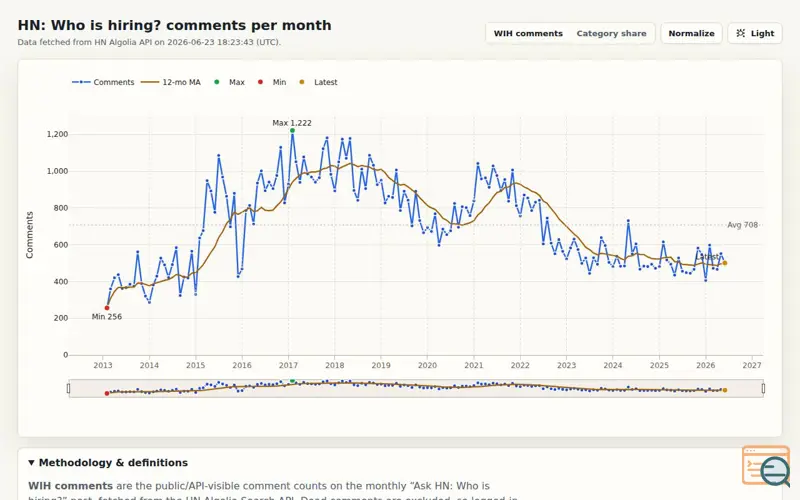The image size is (800, 500).
Task: Click the red Min 256 data point
Action: [x=107, y=308]
